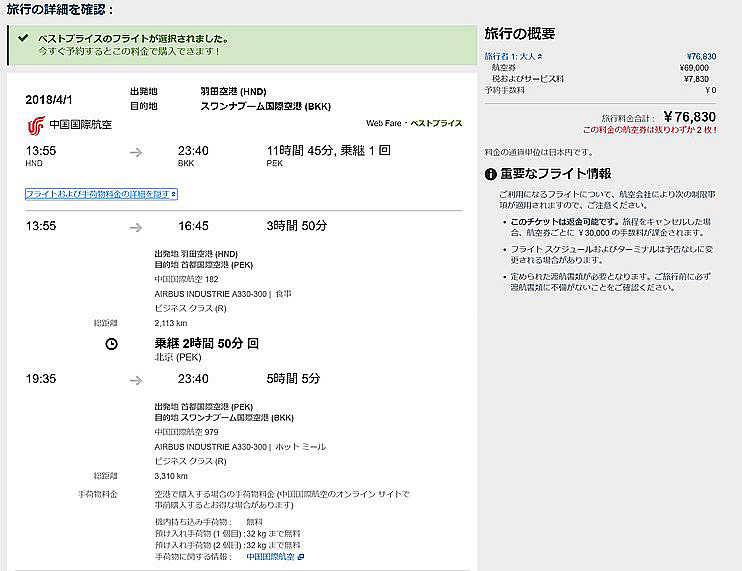Click the external link icon after the 中国国際航空 baggage link
Viewport: 742px width, 571px height.
[301, 557]
